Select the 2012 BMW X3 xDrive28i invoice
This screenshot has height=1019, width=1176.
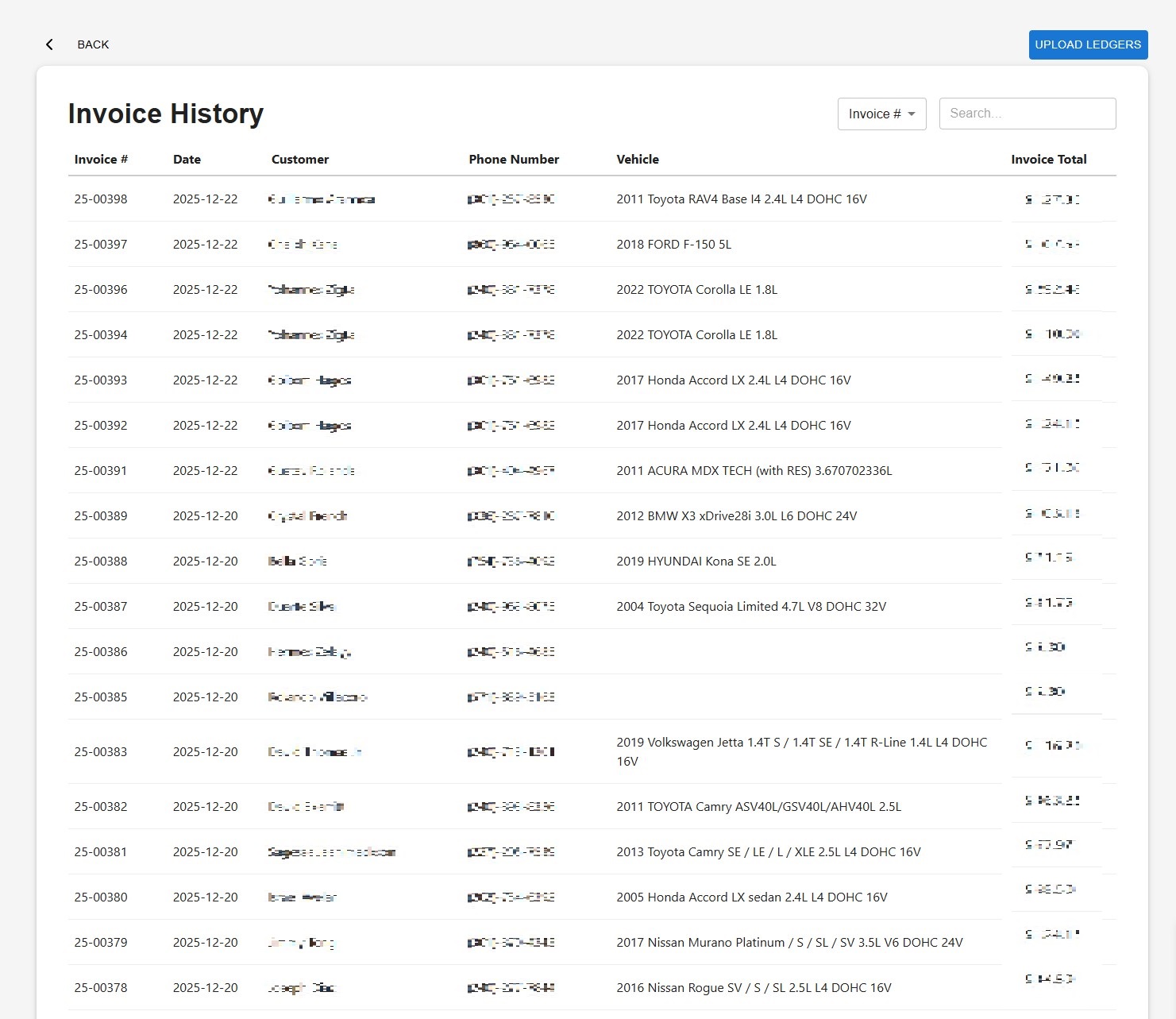[x=736, y=516]
